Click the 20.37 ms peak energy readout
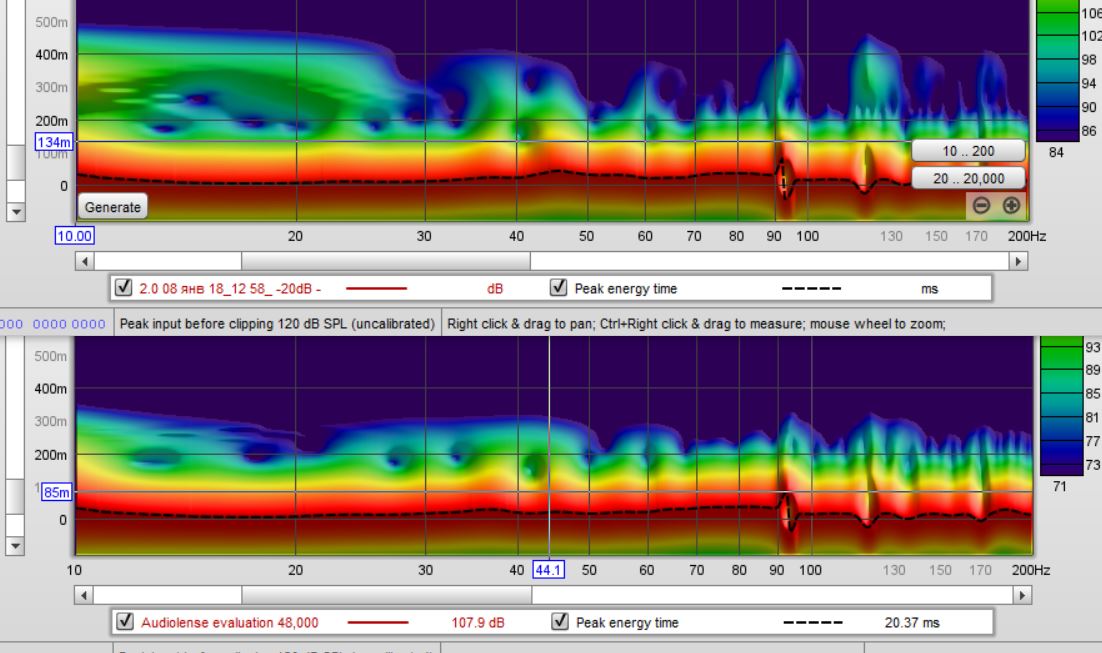Image resolution: width=1102 pixels, height=653 pixels. pos(912,622)
